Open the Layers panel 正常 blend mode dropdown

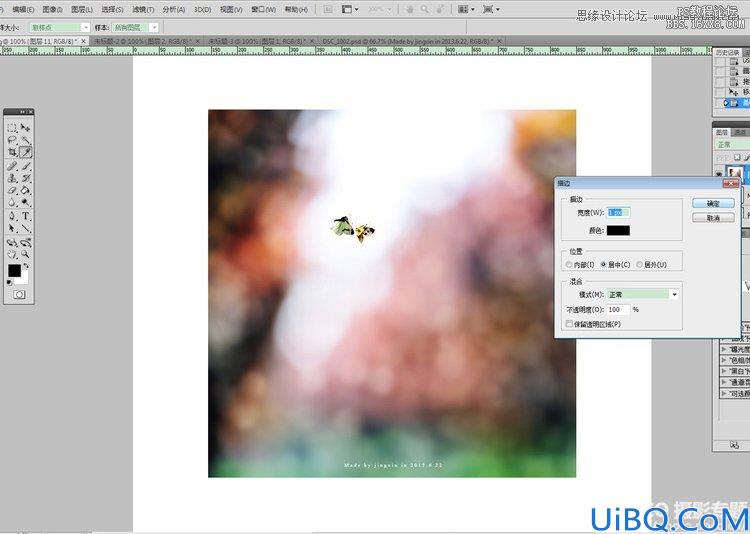click(x=732, y=144)
